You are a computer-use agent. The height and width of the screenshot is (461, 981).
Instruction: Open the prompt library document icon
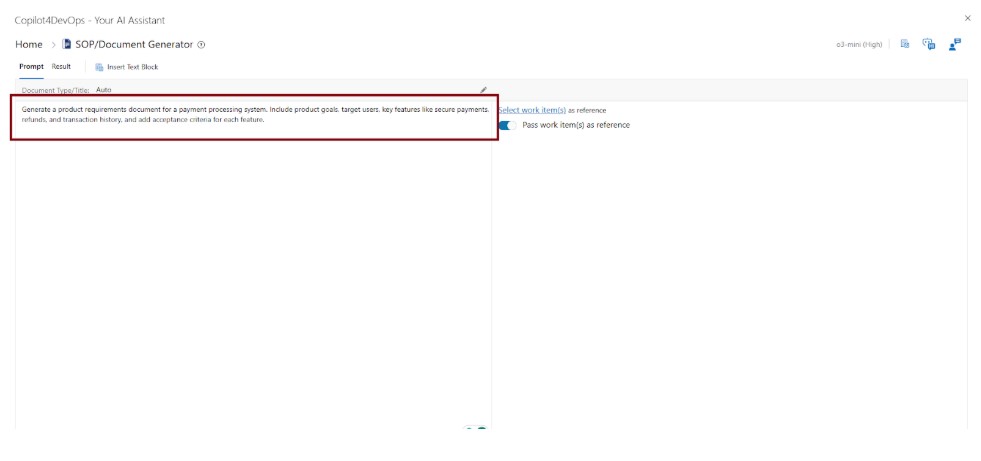905,44
